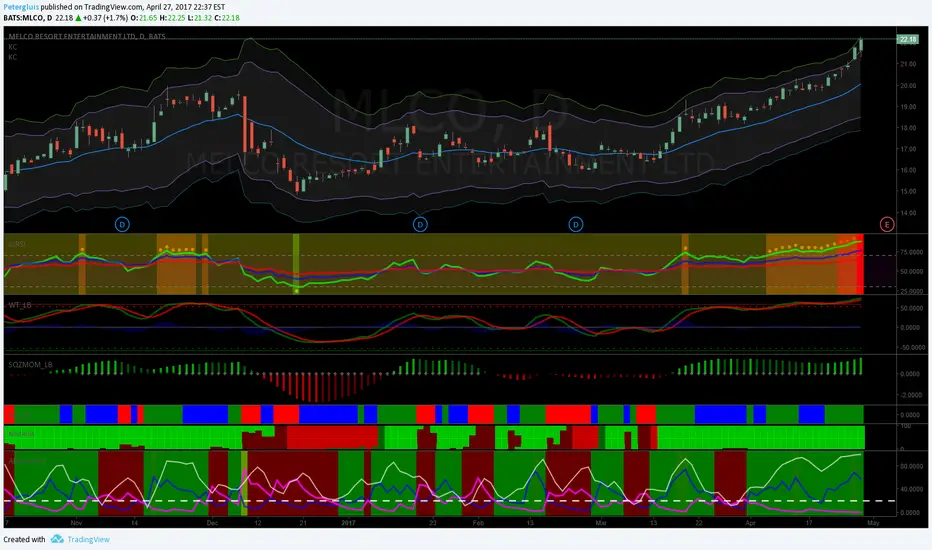Click the Dec date axis label

tap(212, 523)
